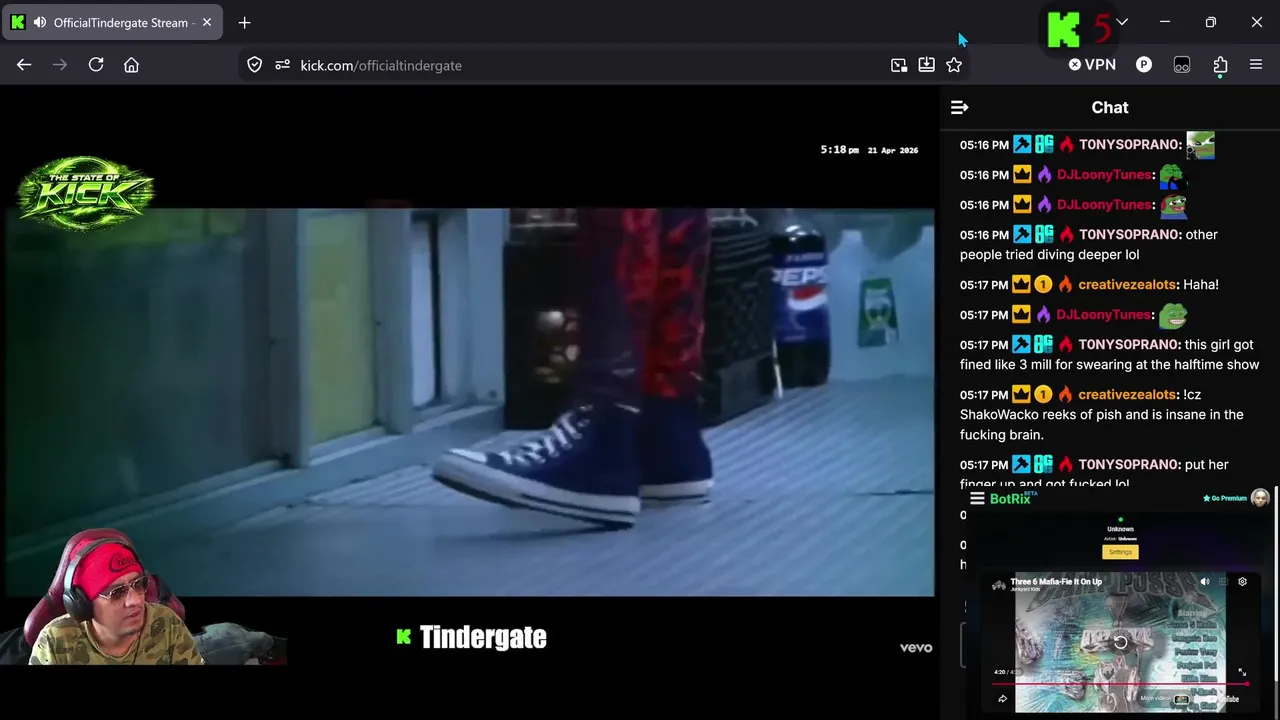Open the extensions puzzle icon
Image resolution: width=1280 pixels, height=720 pixels.
point(1220,65)
